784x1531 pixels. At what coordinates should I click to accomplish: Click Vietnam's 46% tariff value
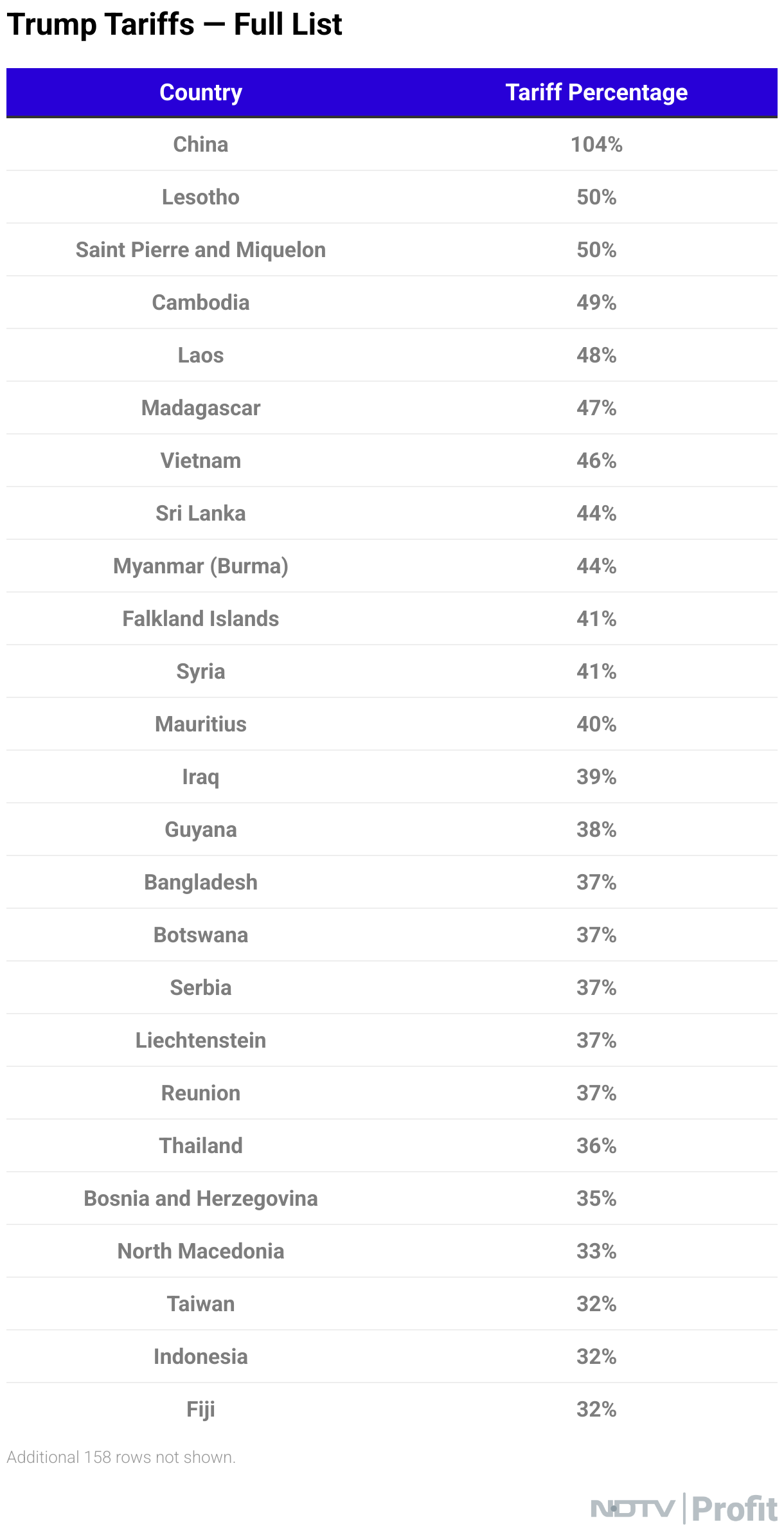(596, 461)
